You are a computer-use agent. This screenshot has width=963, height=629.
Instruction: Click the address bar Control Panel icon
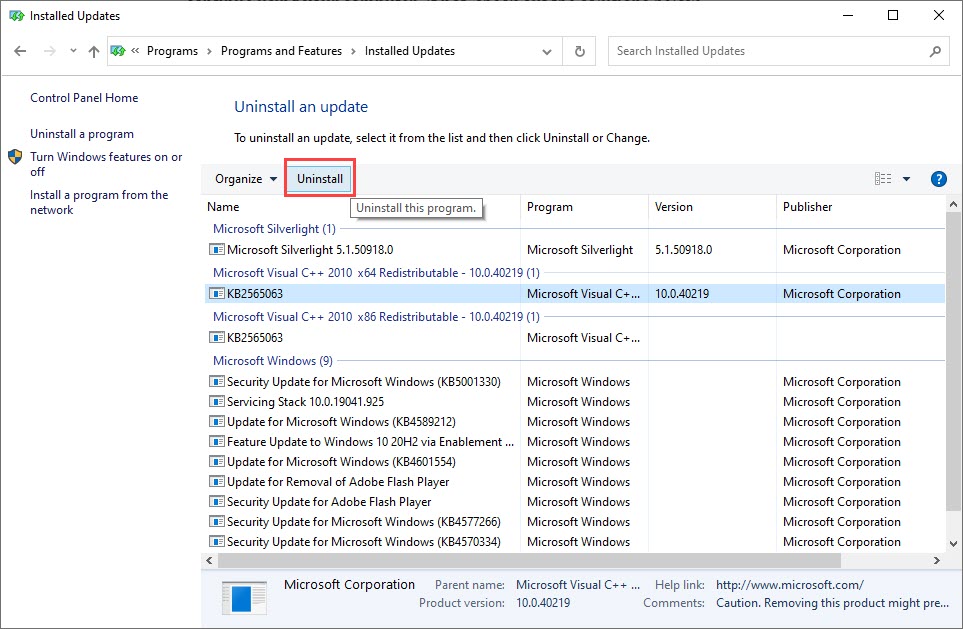(x=118, y=51)
